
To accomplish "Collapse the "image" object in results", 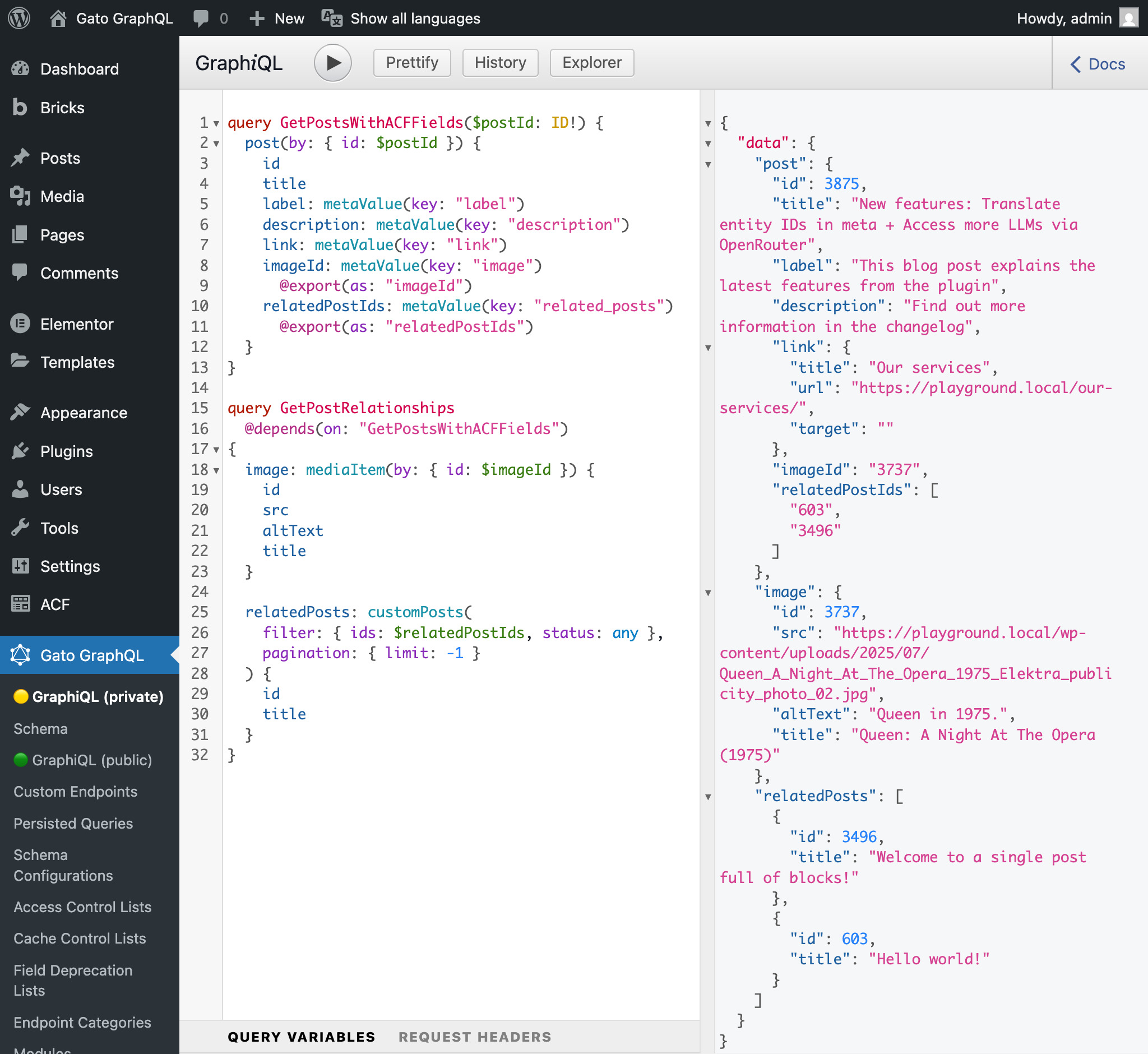I will click(709, 593).
